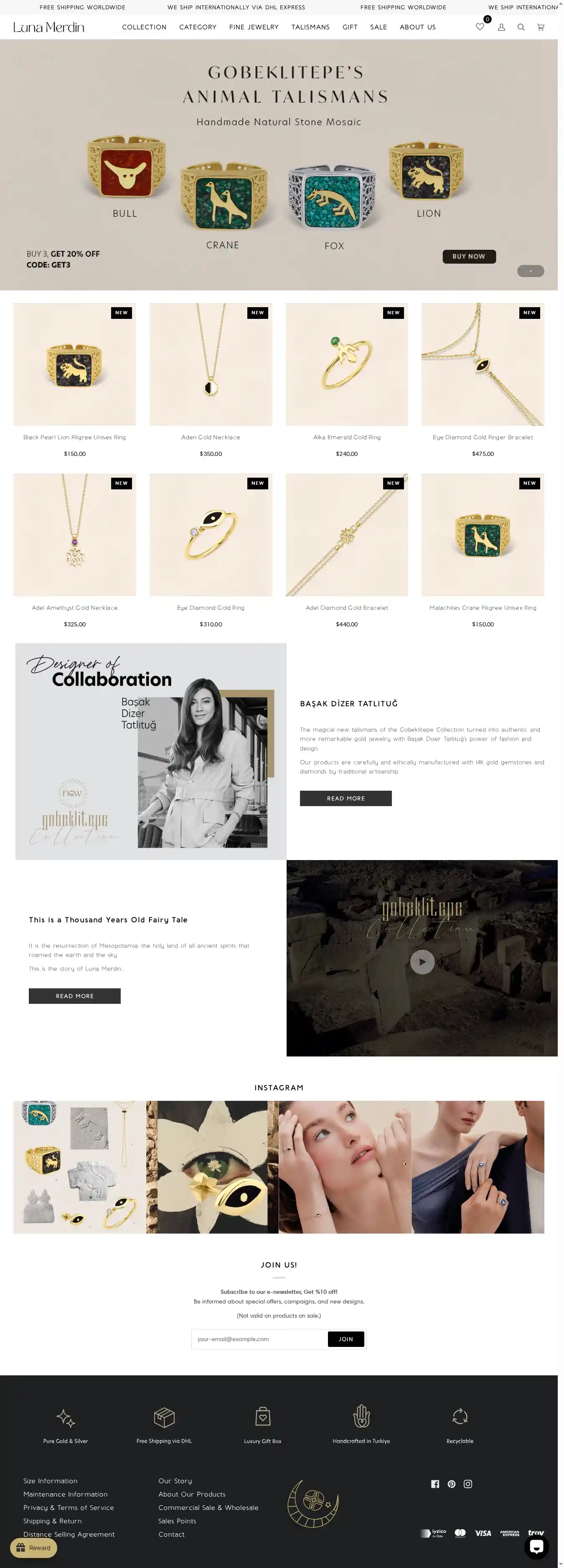Open the Shipping & Return link
Screen dimensions: 564x1568
point(52,1520)
